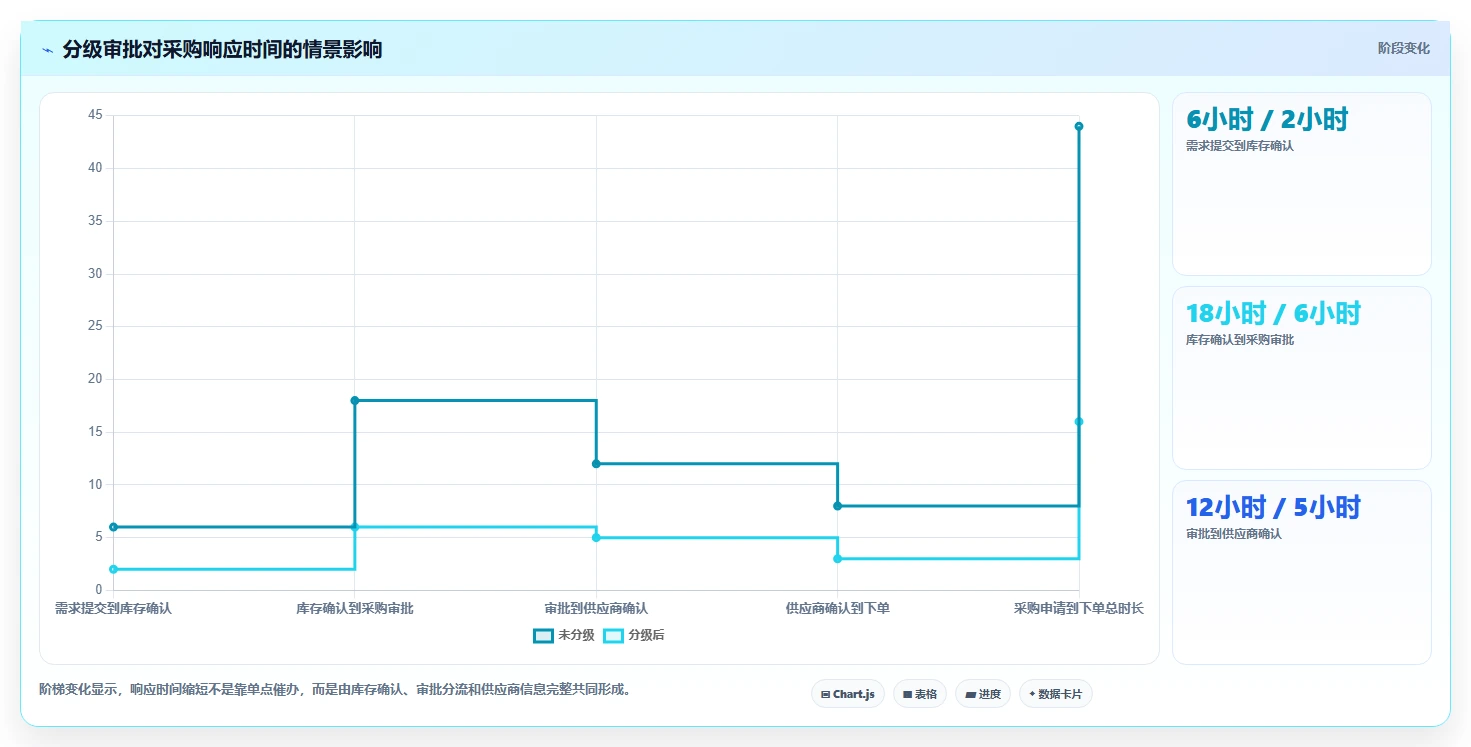Click the footnote starting 阶梯变化显示
1471x747 pixels.
(x=336, y=690)
